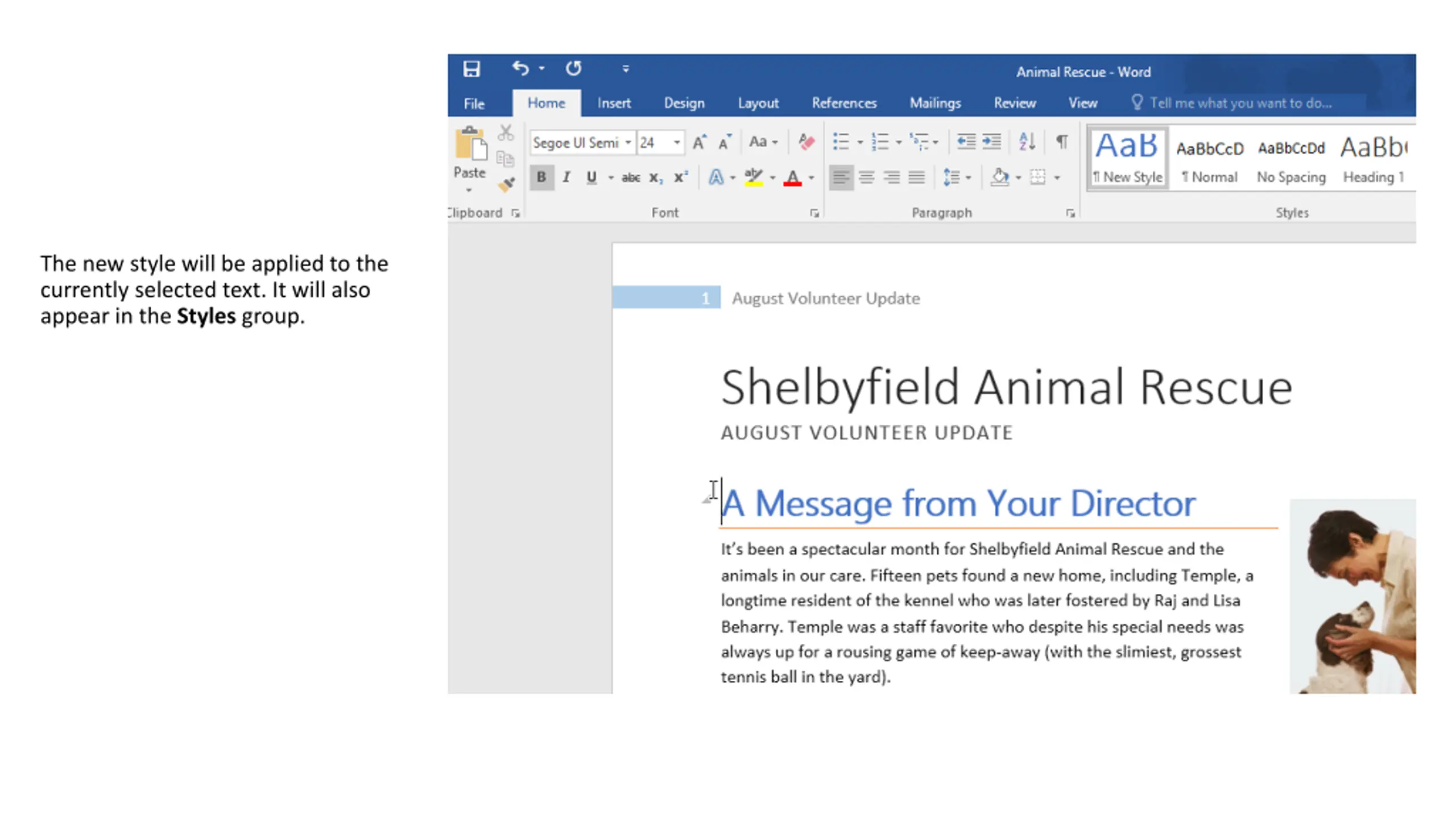Switch to the Insert tab
The height and width of the screenshot is (819, 1456).
(x=614, y=103)
